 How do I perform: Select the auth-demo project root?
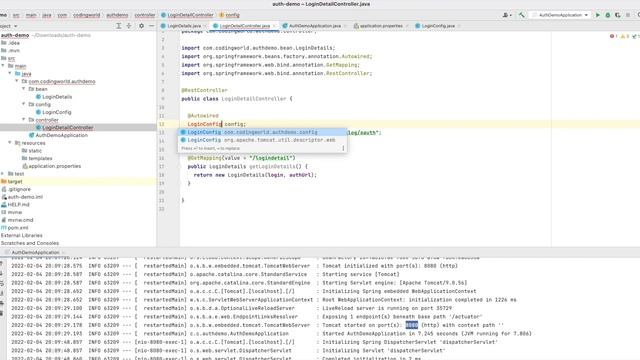point(15,35)
